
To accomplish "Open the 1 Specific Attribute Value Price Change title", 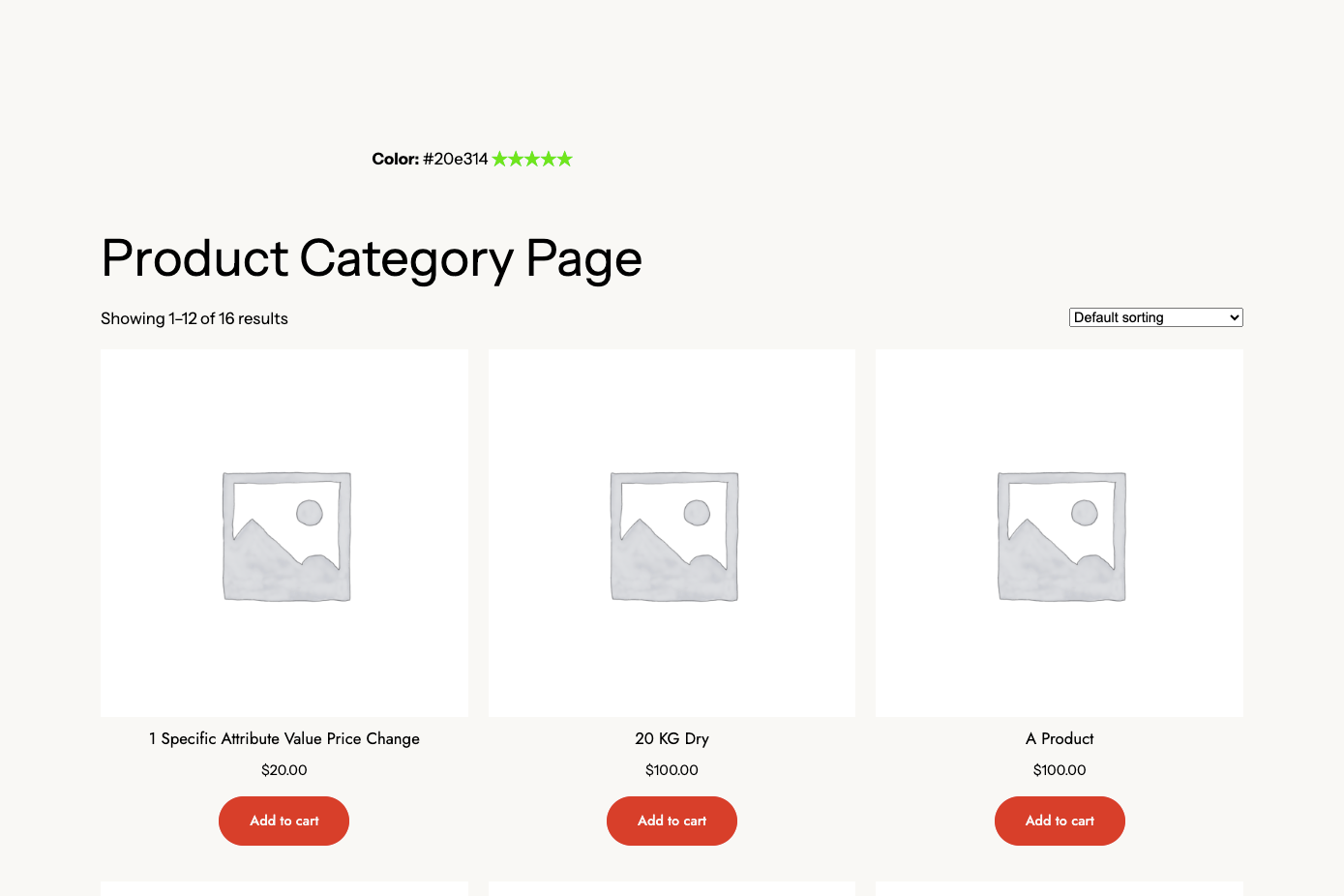I will click(x=284, y=738).
